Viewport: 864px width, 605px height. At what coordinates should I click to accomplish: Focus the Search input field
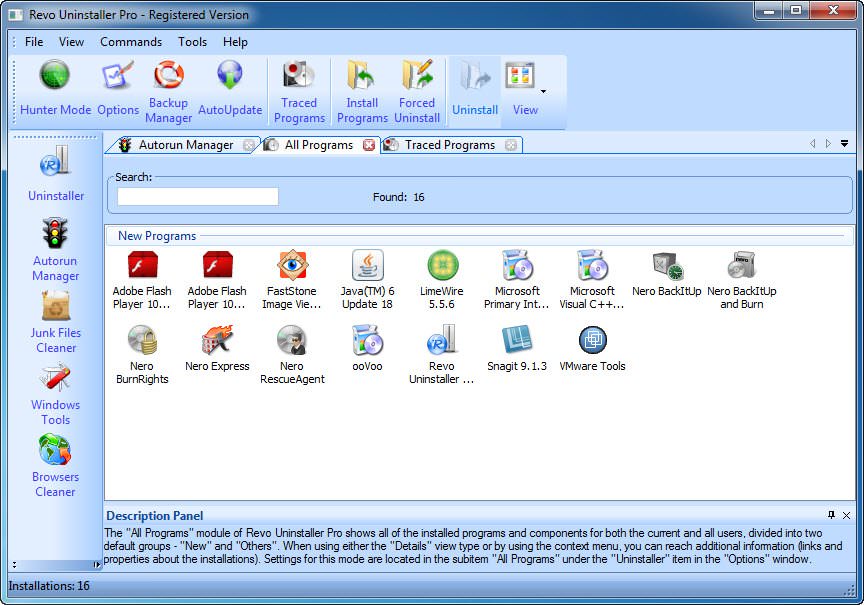pos(198,197)
